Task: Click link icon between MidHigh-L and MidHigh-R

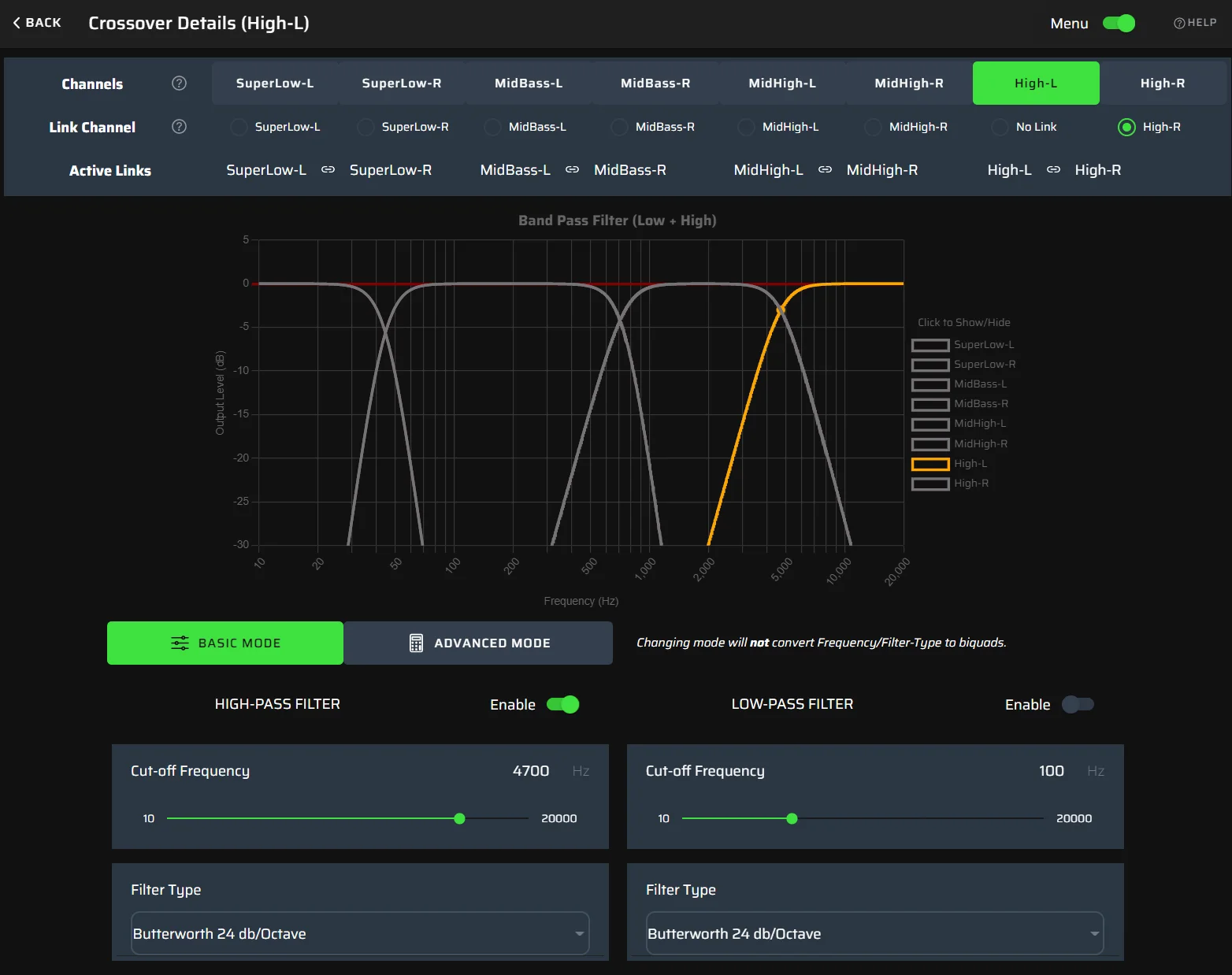Action: pyautogui.click(x=825, y=170)
